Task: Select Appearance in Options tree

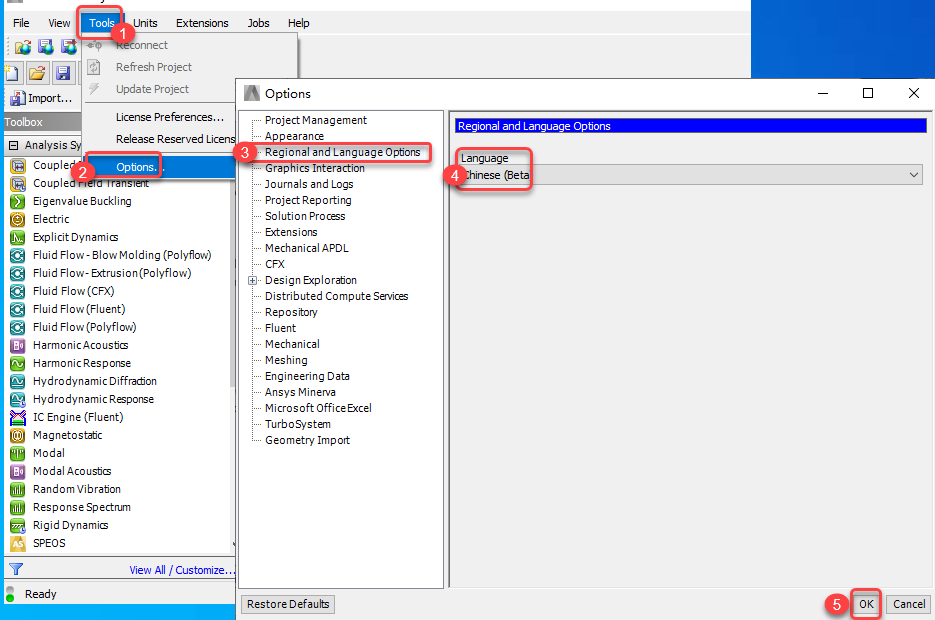Action: (x=294, y=136)
